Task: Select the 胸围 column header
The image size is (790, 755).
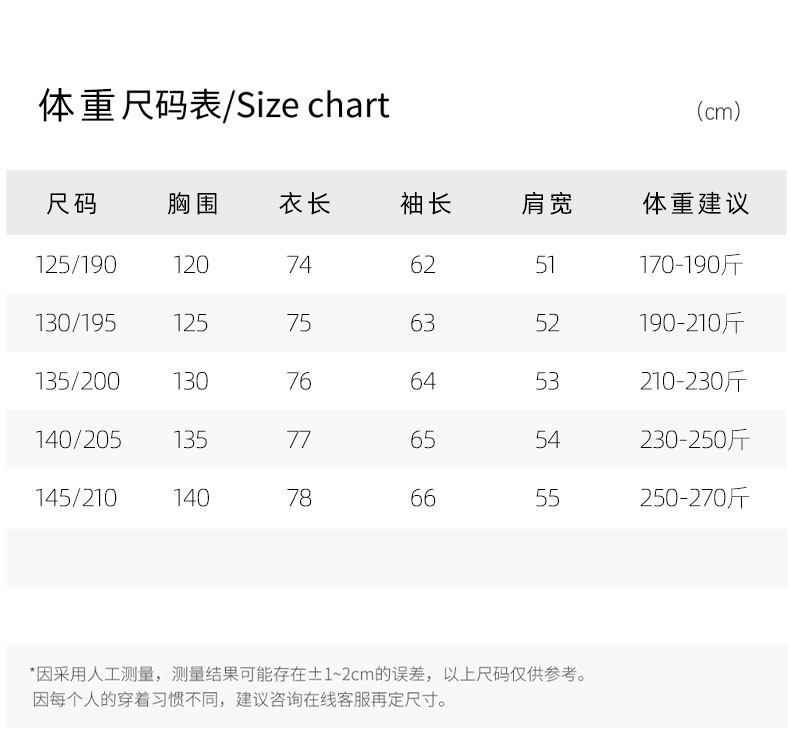Action: click(x=192, y=204)
